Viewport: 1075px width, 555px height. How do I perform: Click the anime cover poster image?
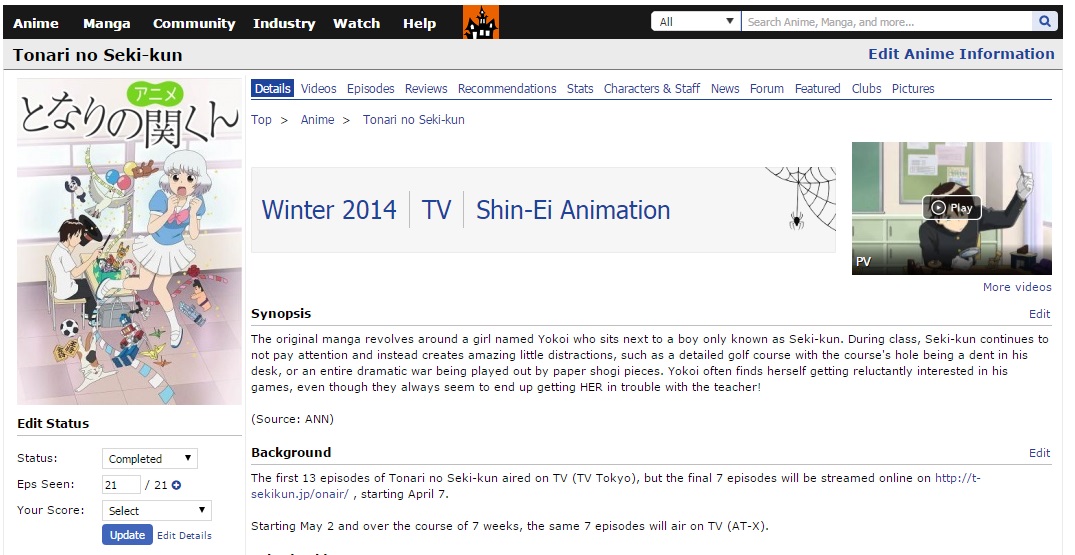[130, 241]
